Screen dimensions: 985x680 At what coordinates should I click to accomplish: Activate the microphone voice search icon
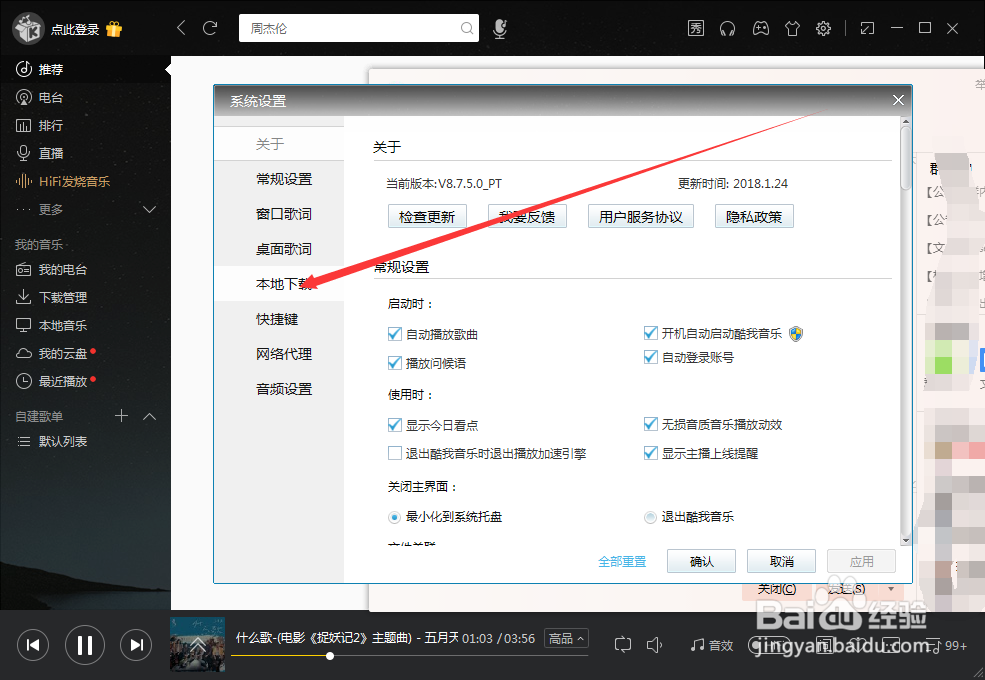500,28
